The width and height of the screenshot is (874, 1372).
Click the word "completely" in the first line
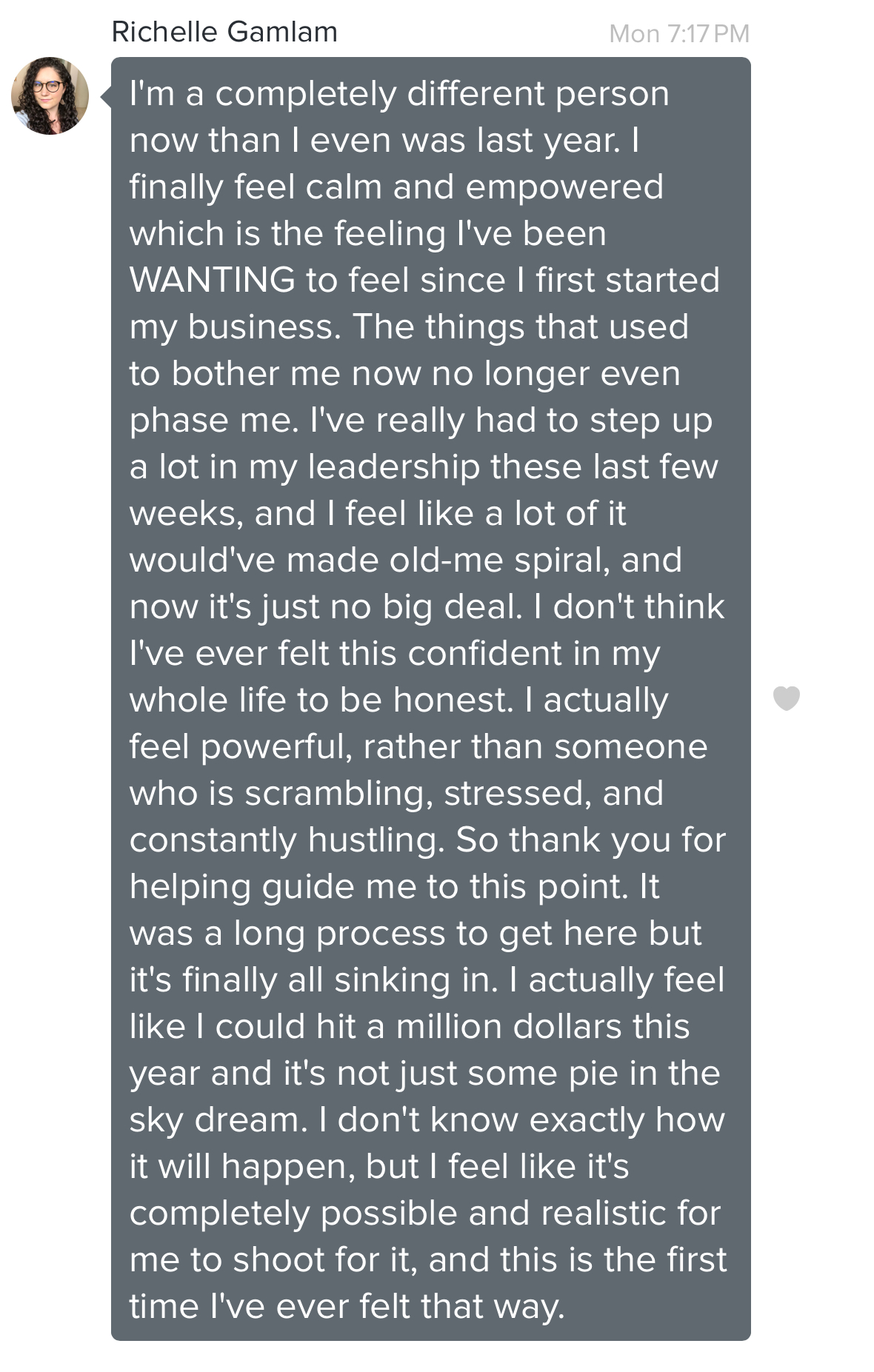coord(307,93)
